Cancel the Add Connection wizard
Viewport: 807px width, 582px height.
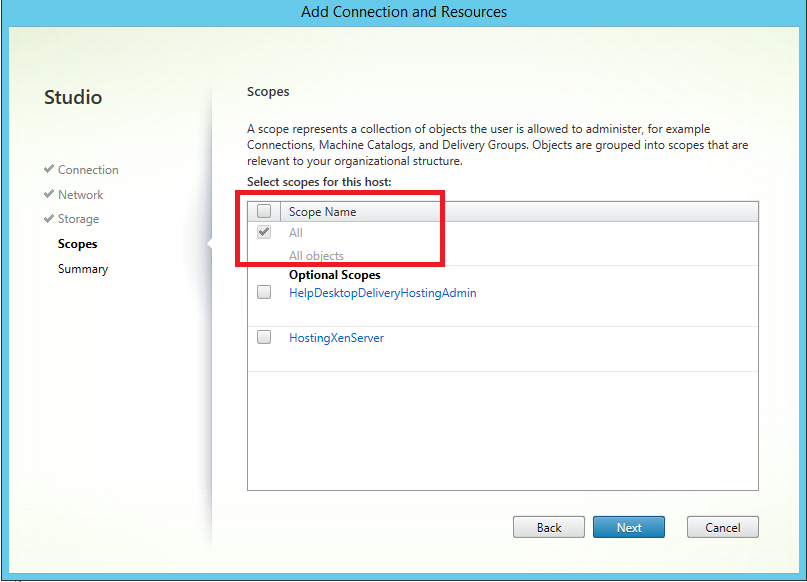pos(722,527)
